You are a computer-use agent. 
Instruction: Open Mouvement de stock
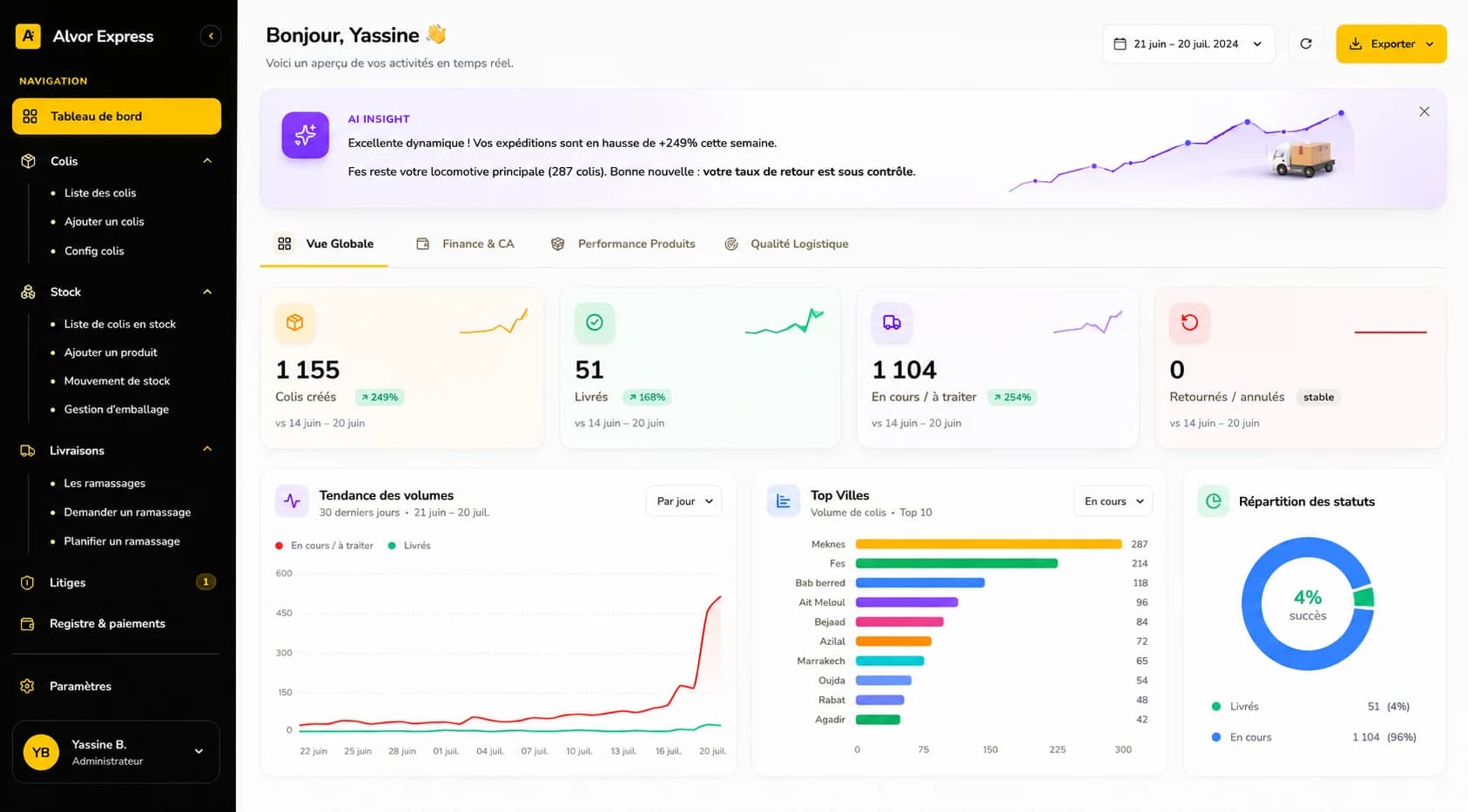pos(117,381)
